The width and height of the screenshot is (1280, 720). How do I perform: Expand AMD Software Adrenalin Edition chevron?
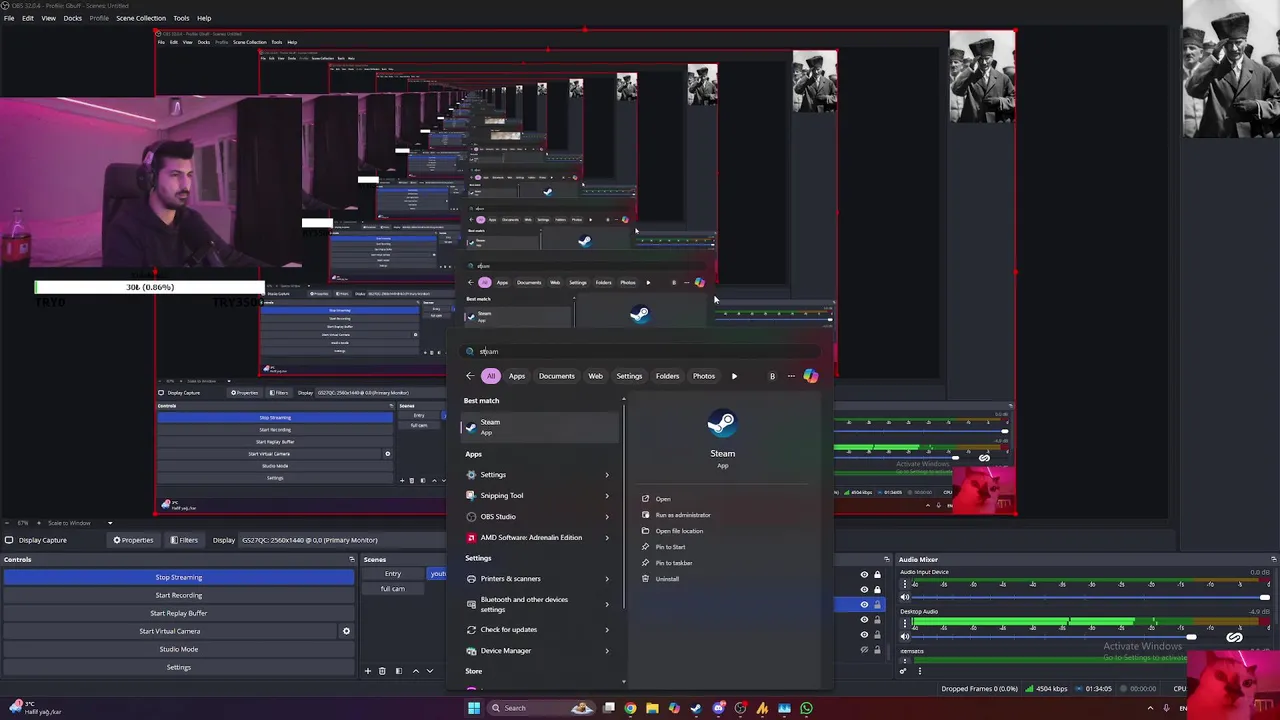click(x=606, y=538)
